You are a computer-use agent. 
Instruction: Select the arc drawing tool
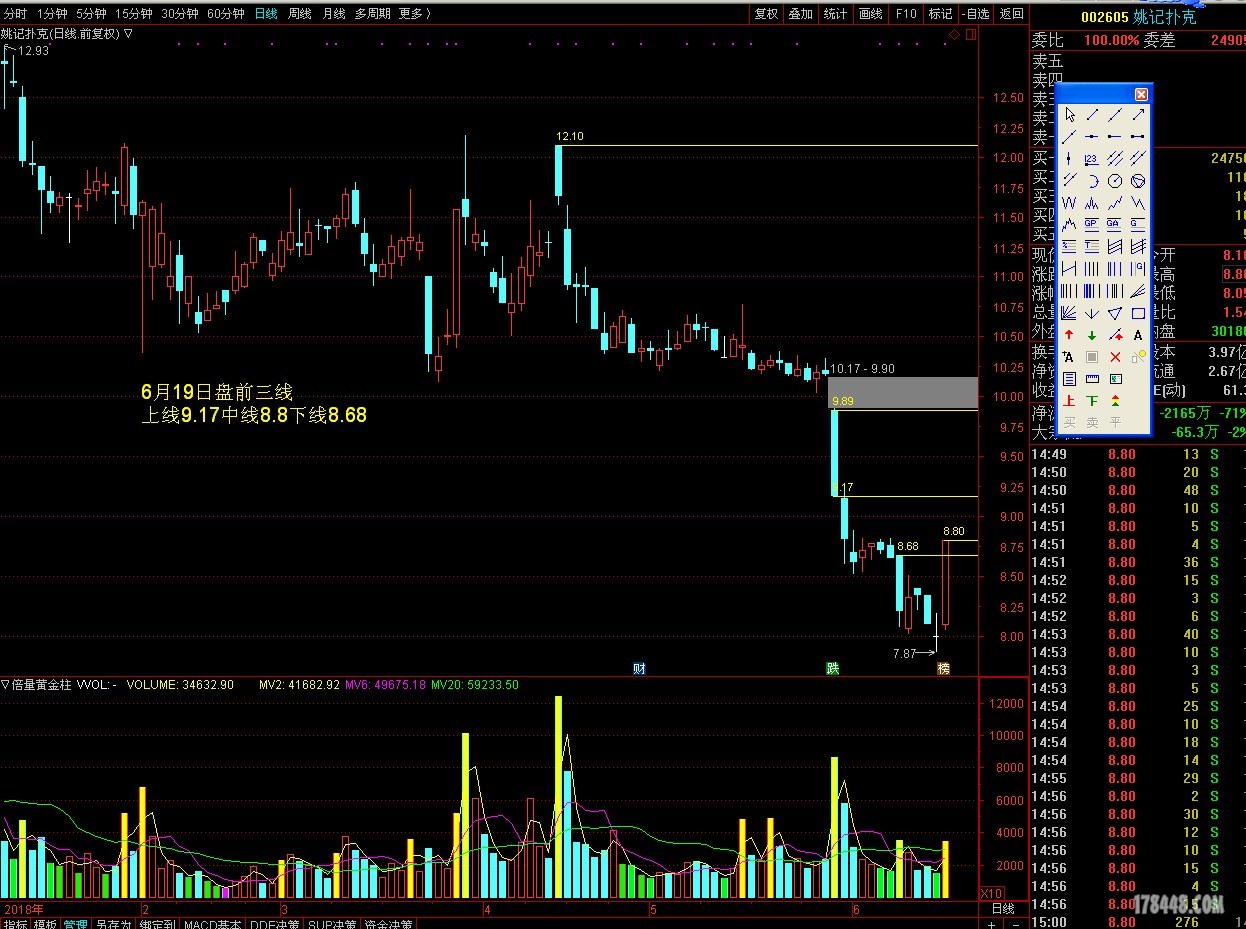coord(1092,181)
